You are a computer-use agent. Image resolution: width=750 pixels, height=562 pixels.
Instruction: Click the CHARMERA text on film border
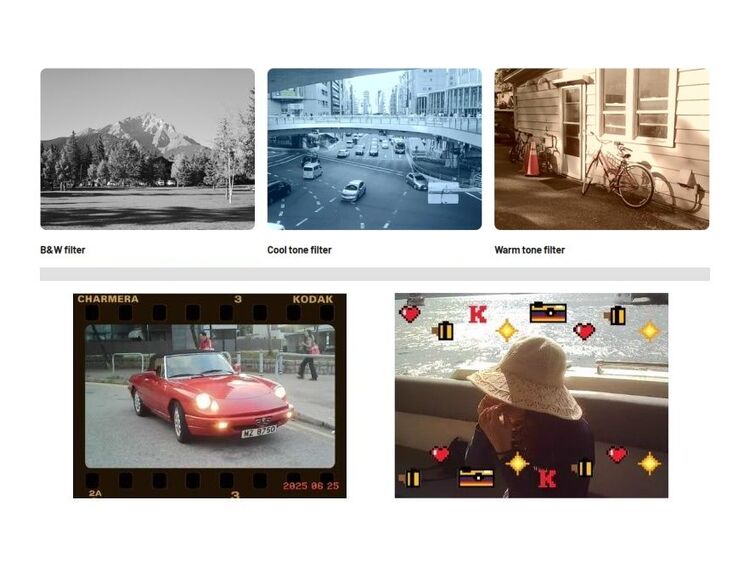(x=108, y=299)
